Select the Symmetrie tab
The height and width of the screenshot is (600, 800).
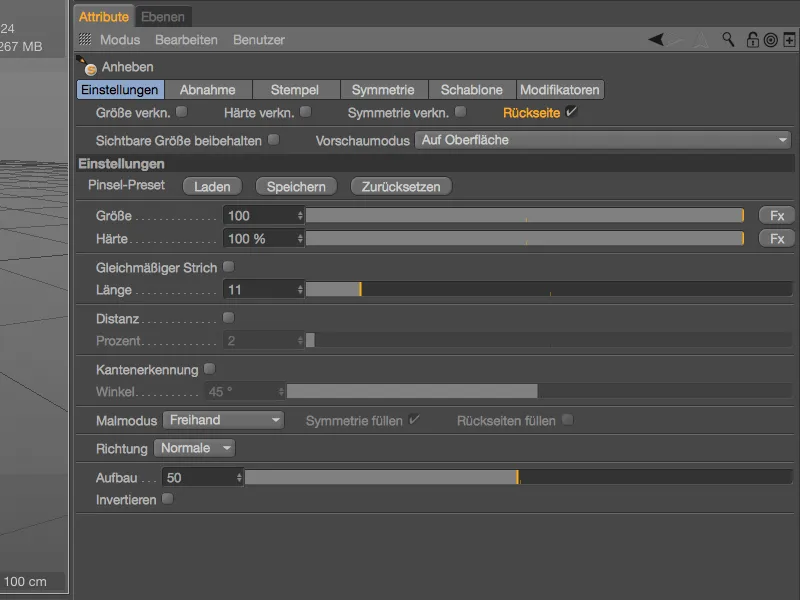point(383,90)
